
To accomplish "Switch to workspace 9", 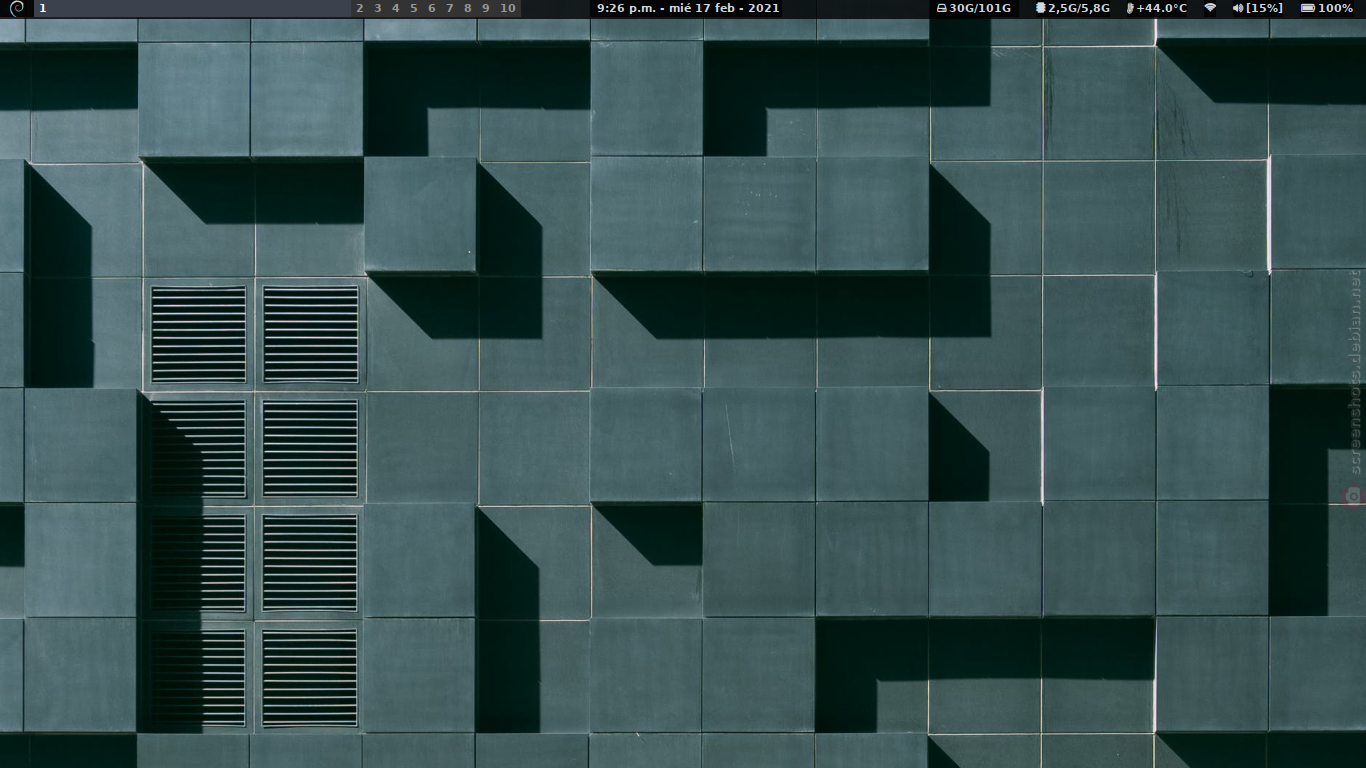I will tap(486, 8).
